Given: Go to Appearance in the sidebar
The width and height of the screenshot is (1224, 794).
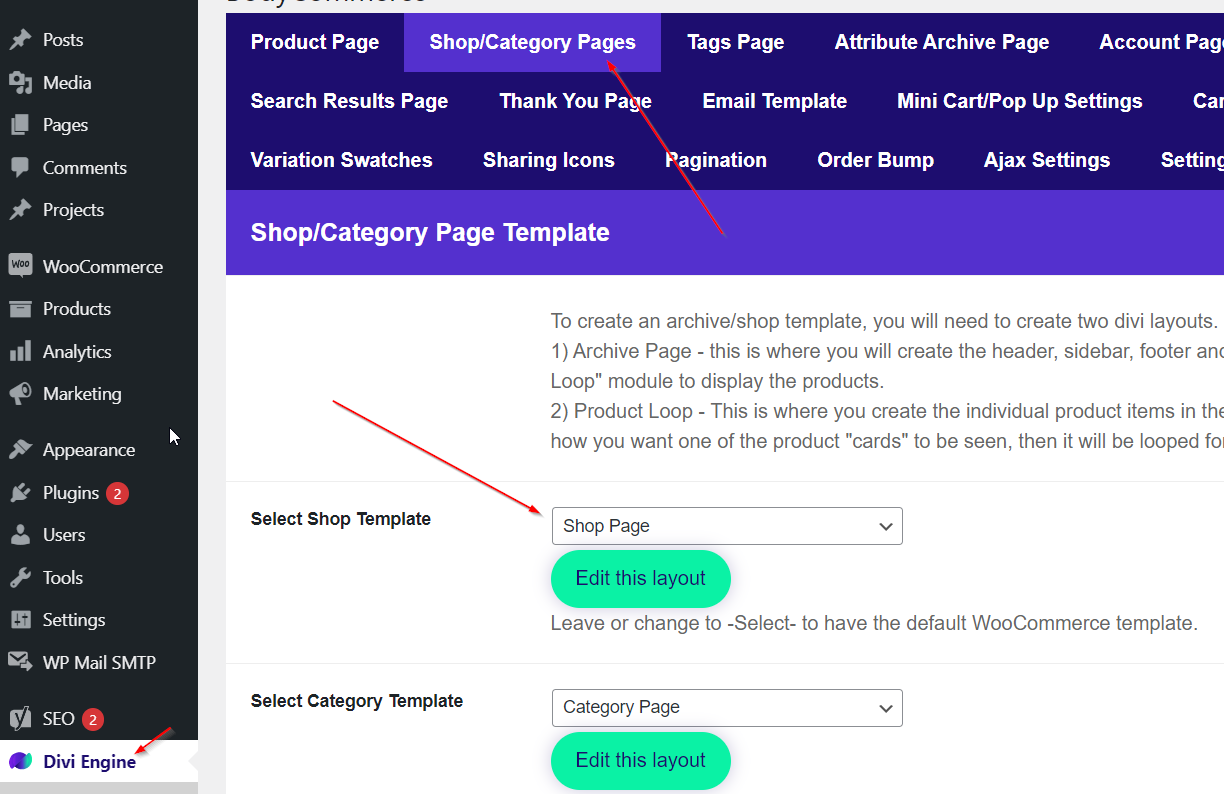Looking at the screenshot, I should pyautogui.click(x=88, y=450).
